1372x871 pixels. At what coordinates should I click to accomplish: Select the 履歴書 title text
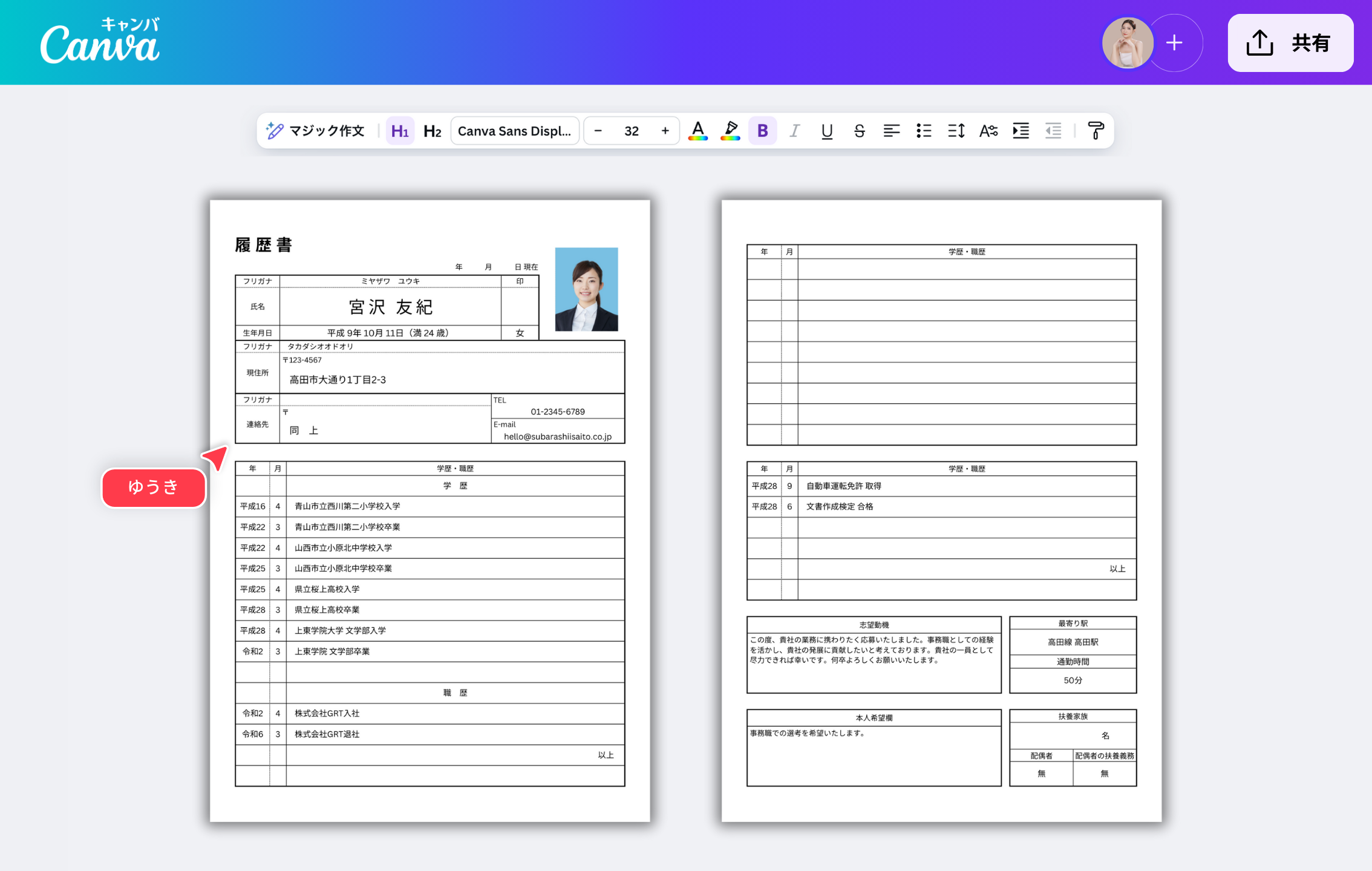tap(264, 245)
